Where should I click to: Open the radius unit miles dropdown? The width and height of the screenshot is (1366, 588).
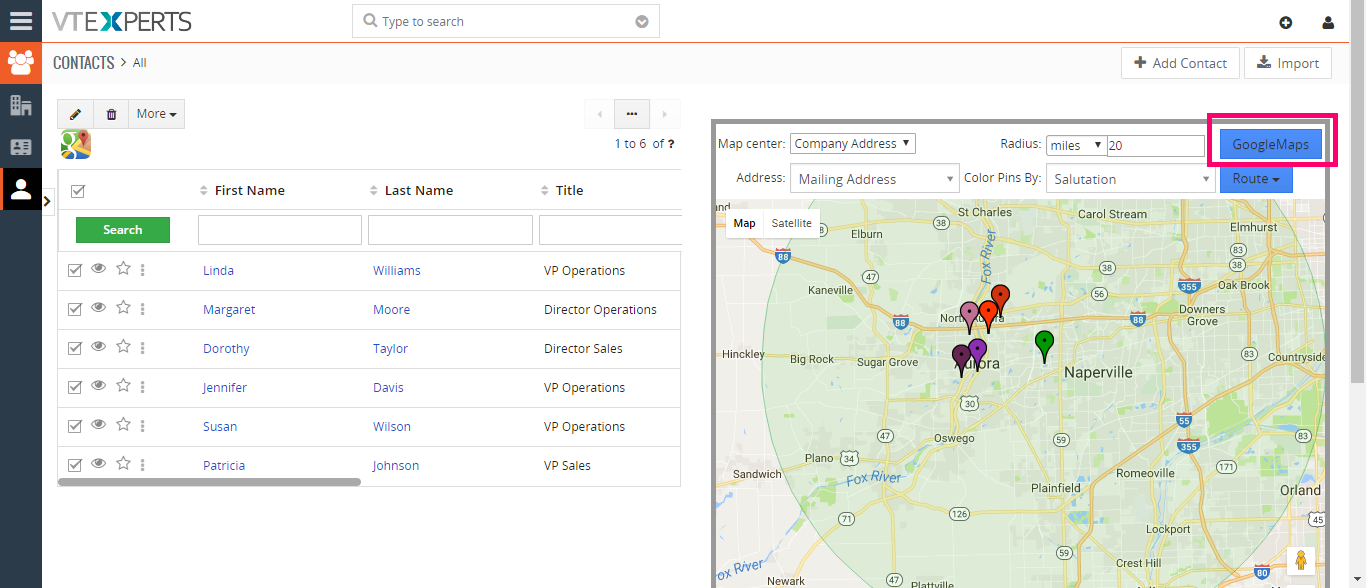pos(1076,145)
